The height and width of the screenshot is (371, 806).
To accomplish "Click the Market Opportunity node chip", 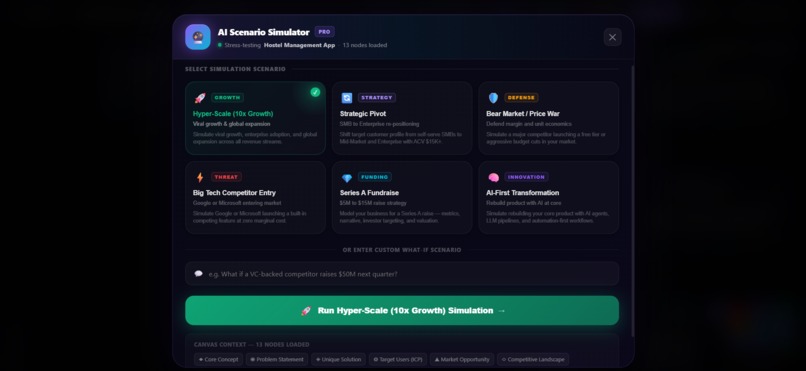I will pos(462,360).
